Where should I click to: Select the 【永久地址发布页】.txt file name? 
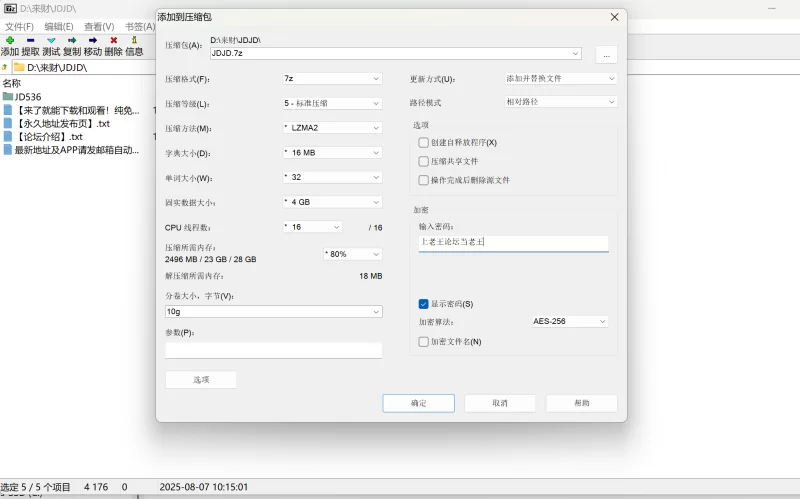tap(63, 123)
